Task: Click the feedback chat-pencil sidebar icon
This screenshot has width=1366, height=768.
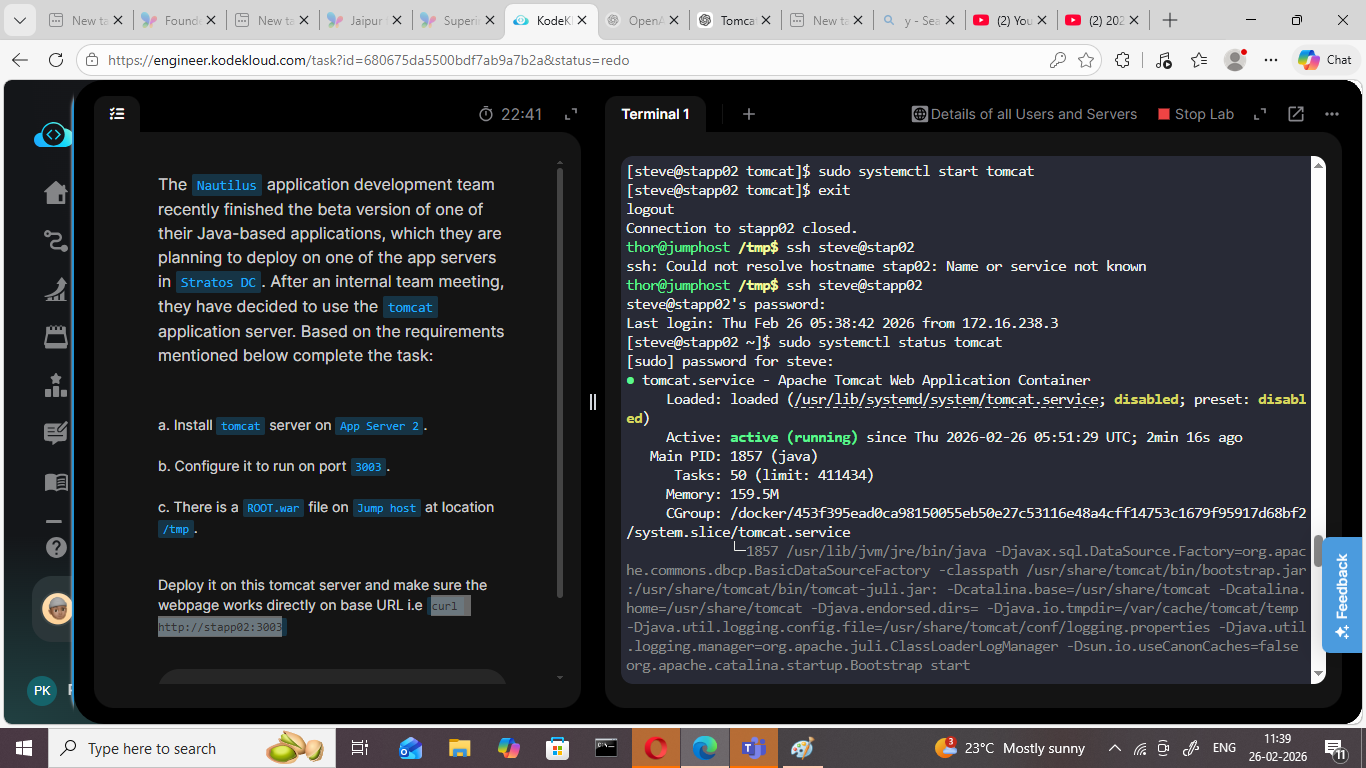Action: (56, 433)
